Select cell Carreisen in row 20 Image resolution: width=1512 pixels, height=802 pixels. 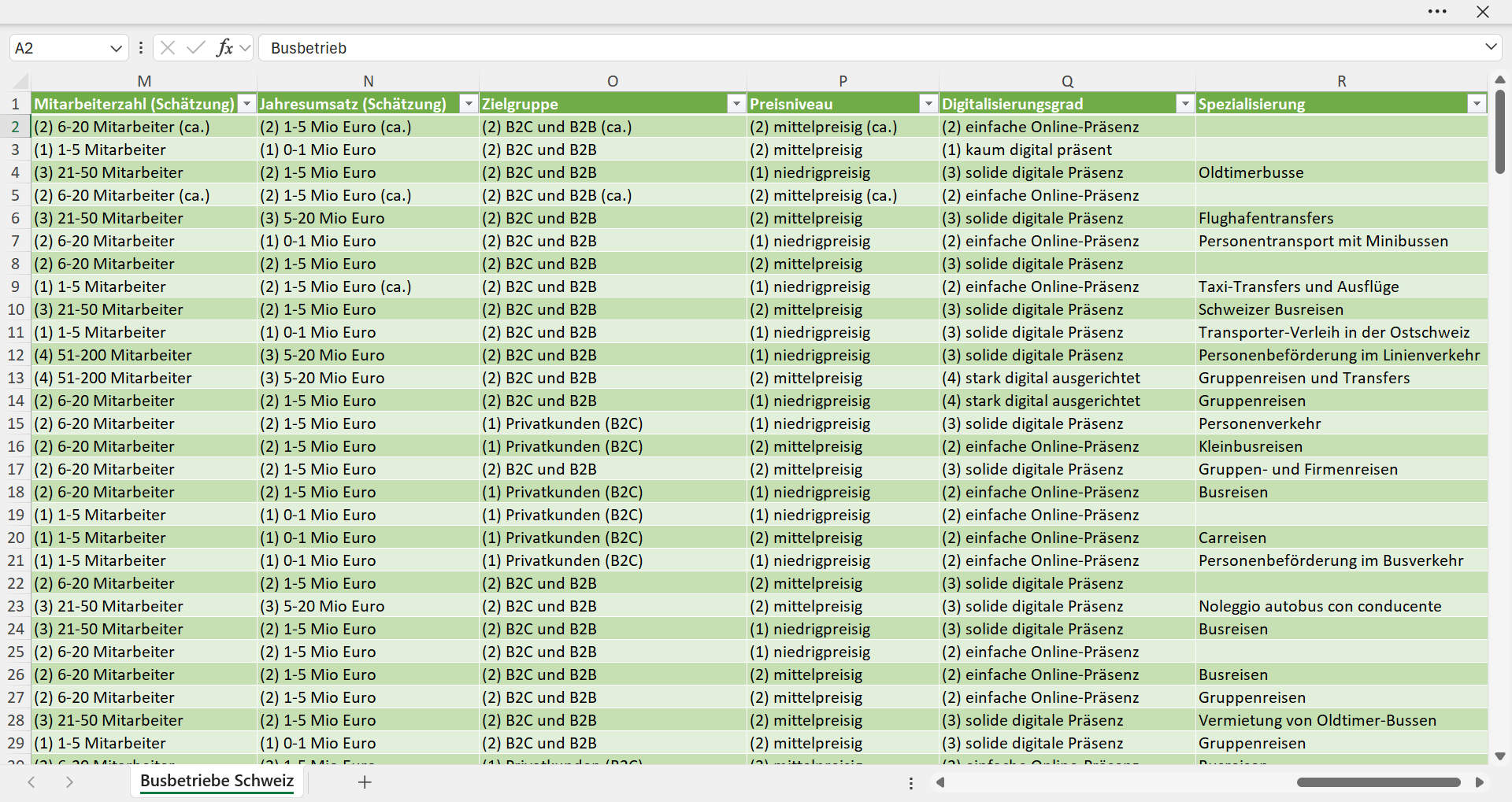pos(1341,538)
